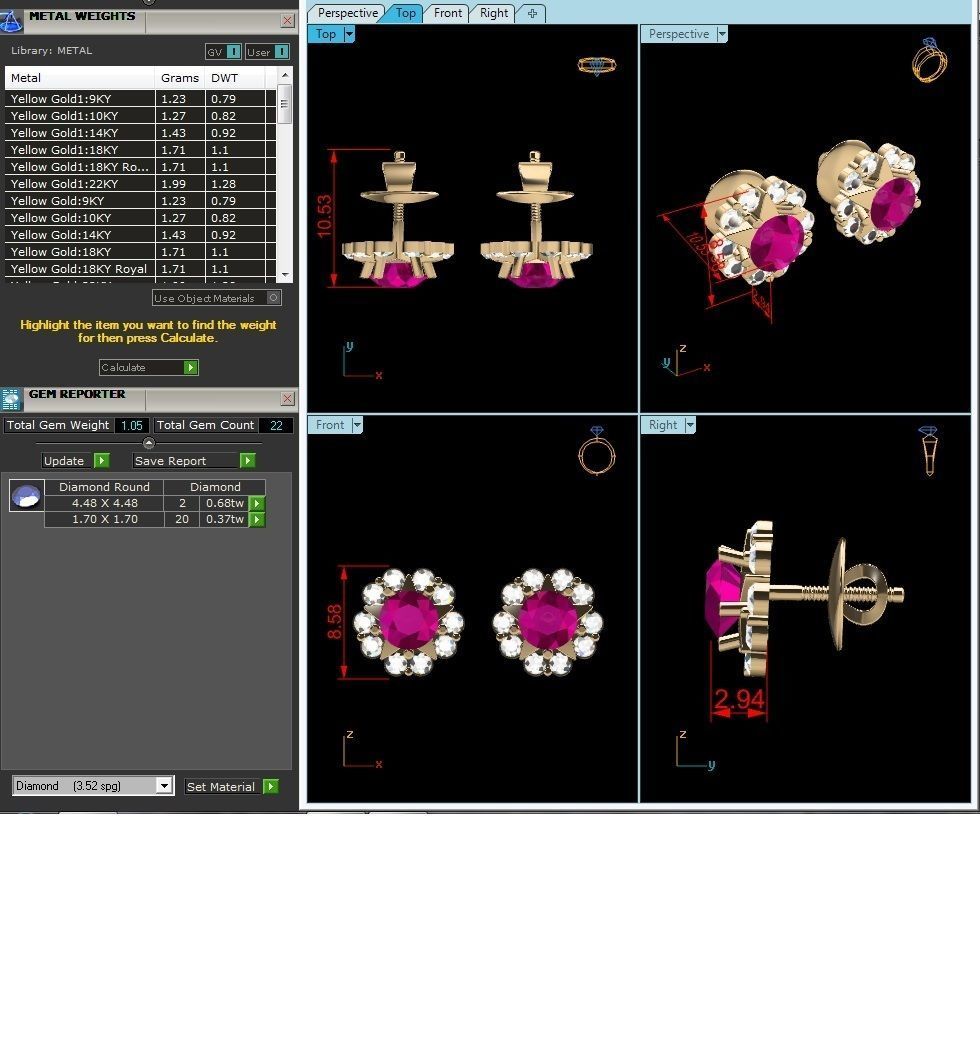Click green arrow next to Update
The image size is (980, 1064).
pos(102,461)
